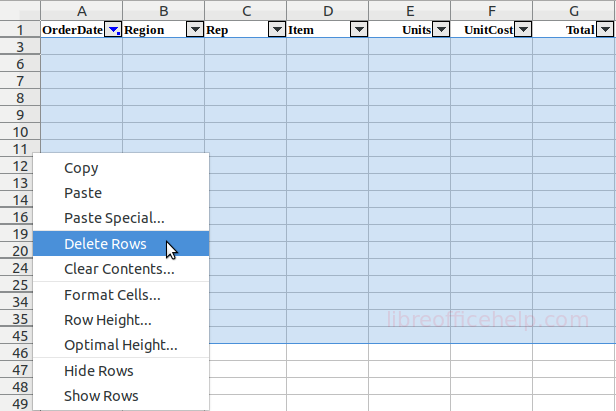Image resolution: width=616 pixels, height=411 pixels.
Task: Click row header 6
Action: click(x=20, y=64)
